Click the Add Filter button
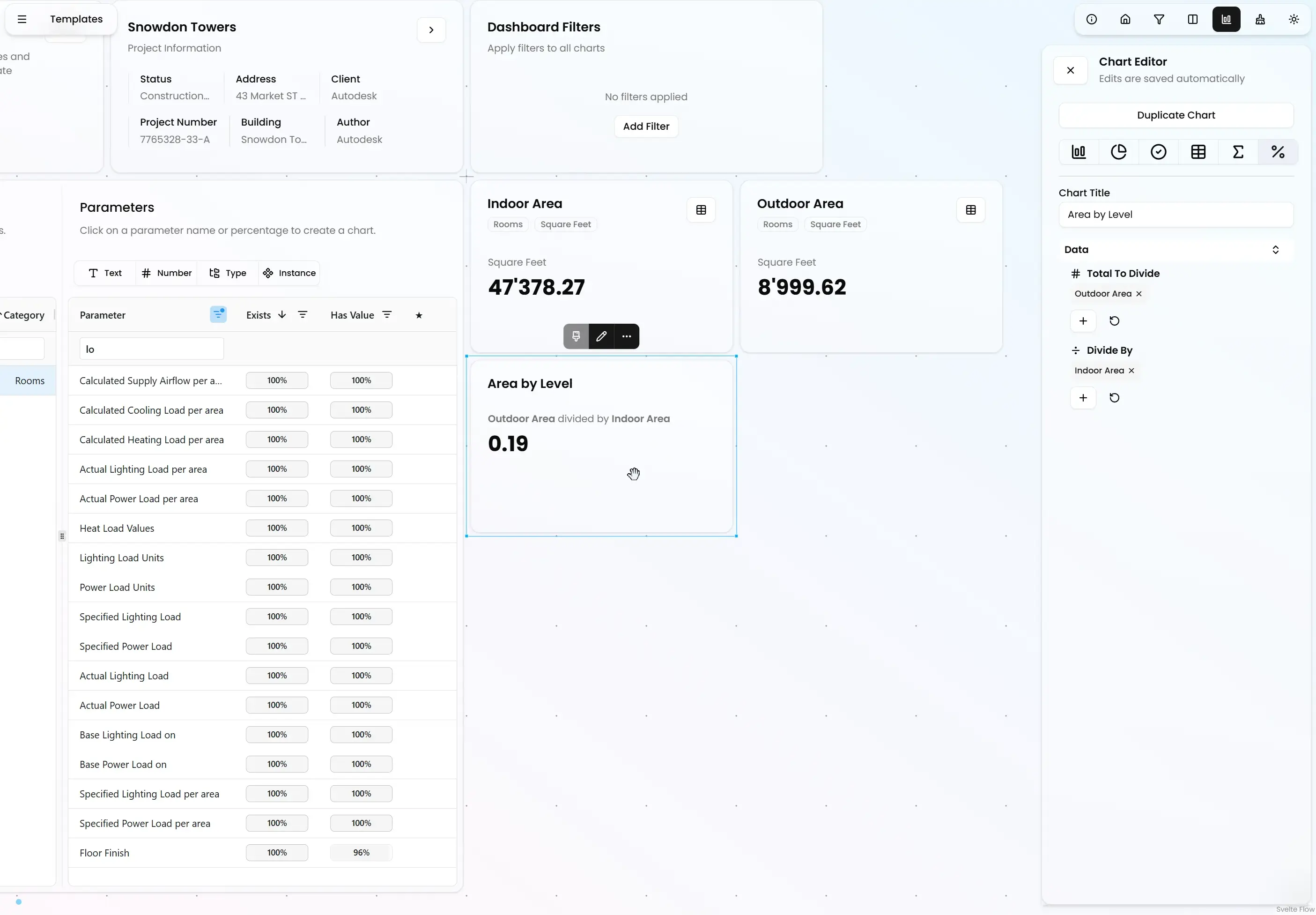Image resolution: width=1316 pixels, height=915 pixels. (646, 126)
